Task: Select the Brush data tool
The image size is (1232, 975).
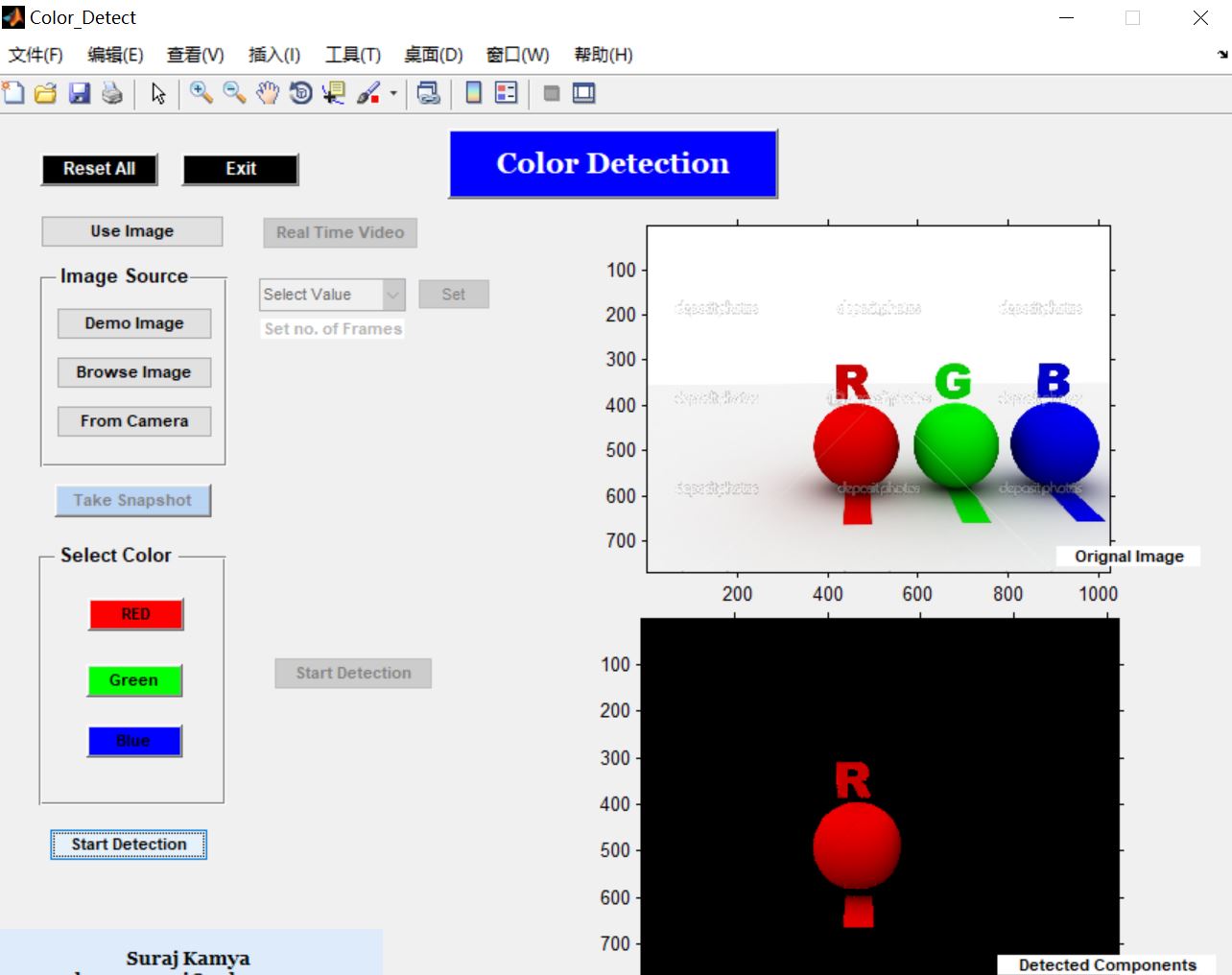Action: click(x=368, y=93)
